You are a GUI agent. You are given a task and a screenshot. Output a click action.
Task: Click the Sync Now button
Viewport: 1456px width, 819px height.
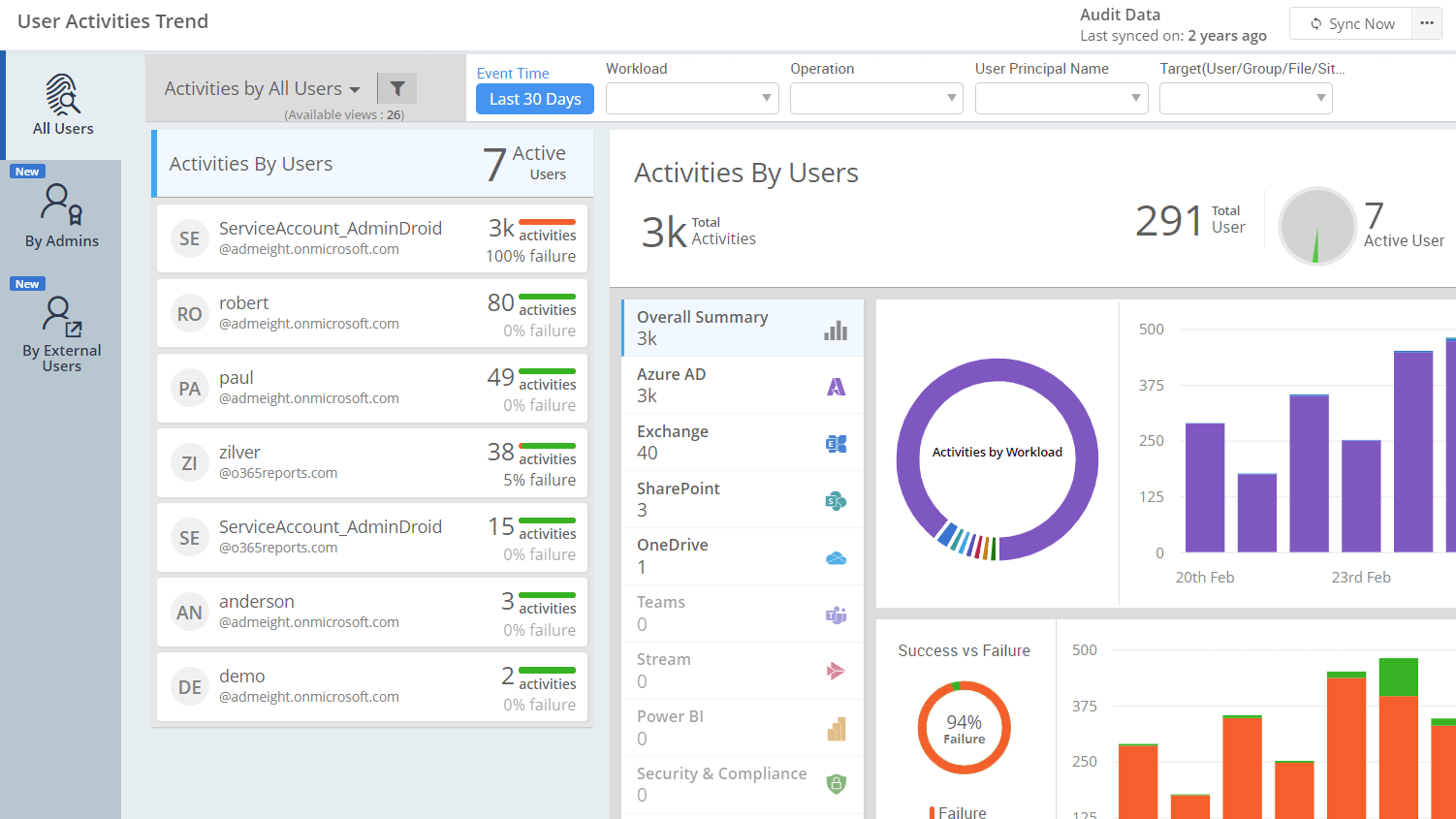tap(1351, 23)
